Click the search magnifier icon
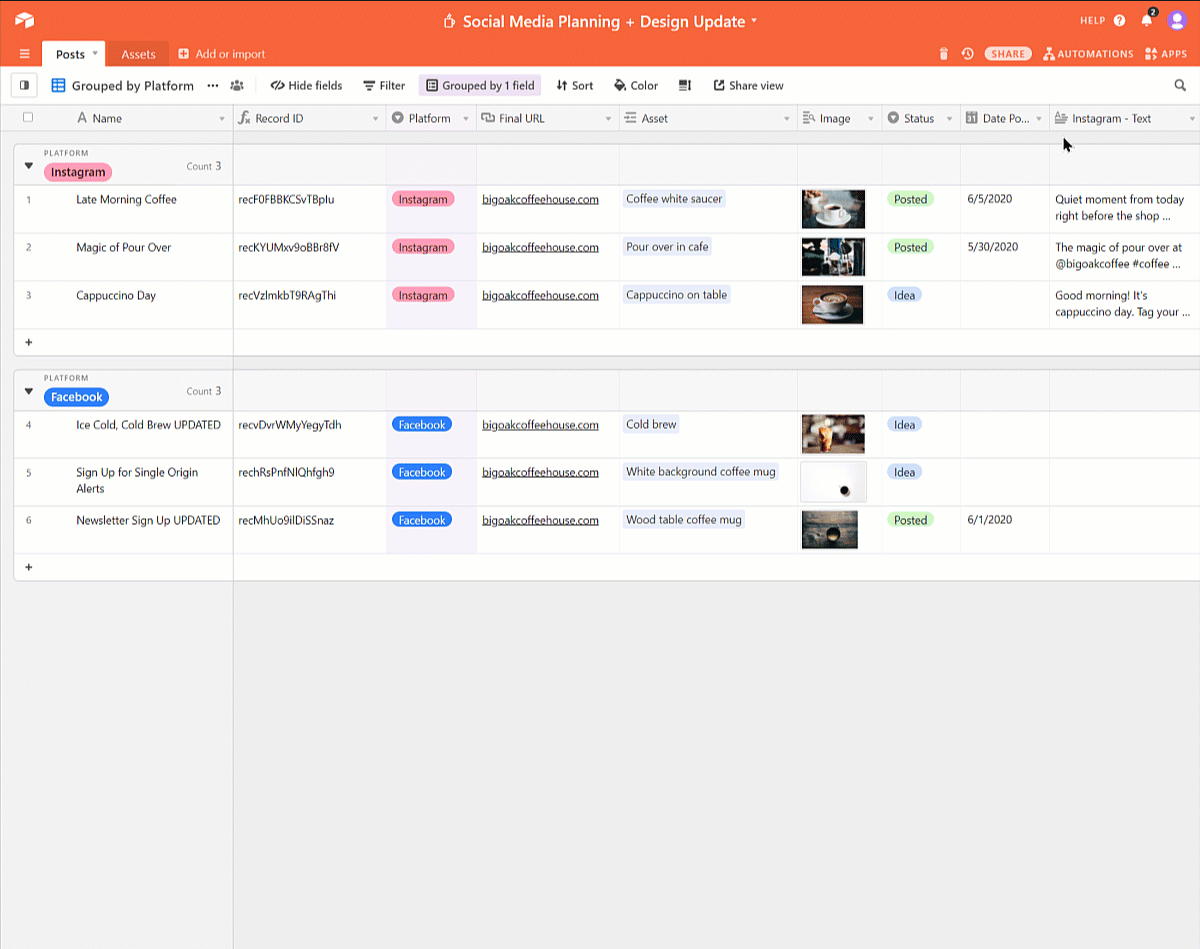Image resolution: width=1200 pixels, height=949 pixels. 1180,86
